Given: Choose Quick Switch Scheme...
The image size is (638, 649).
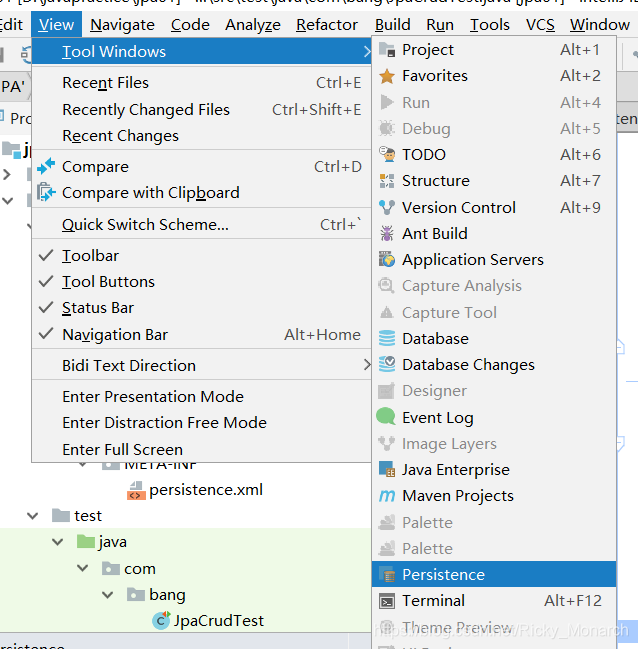Looking at the screenshot, I should pos(201,225).
